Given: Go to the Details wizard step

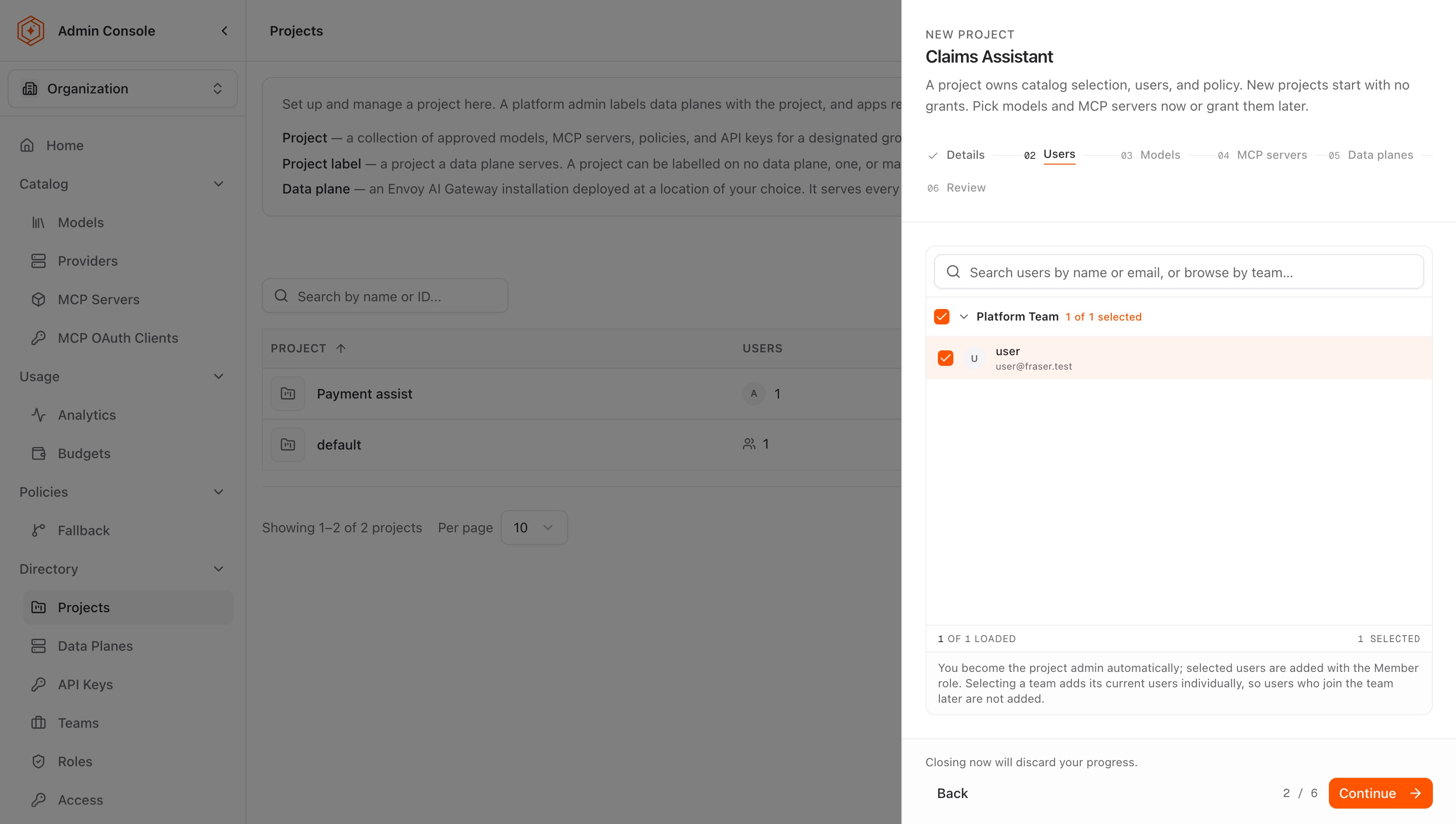Looking at the screenshot, I should click(x=957, y=154).
